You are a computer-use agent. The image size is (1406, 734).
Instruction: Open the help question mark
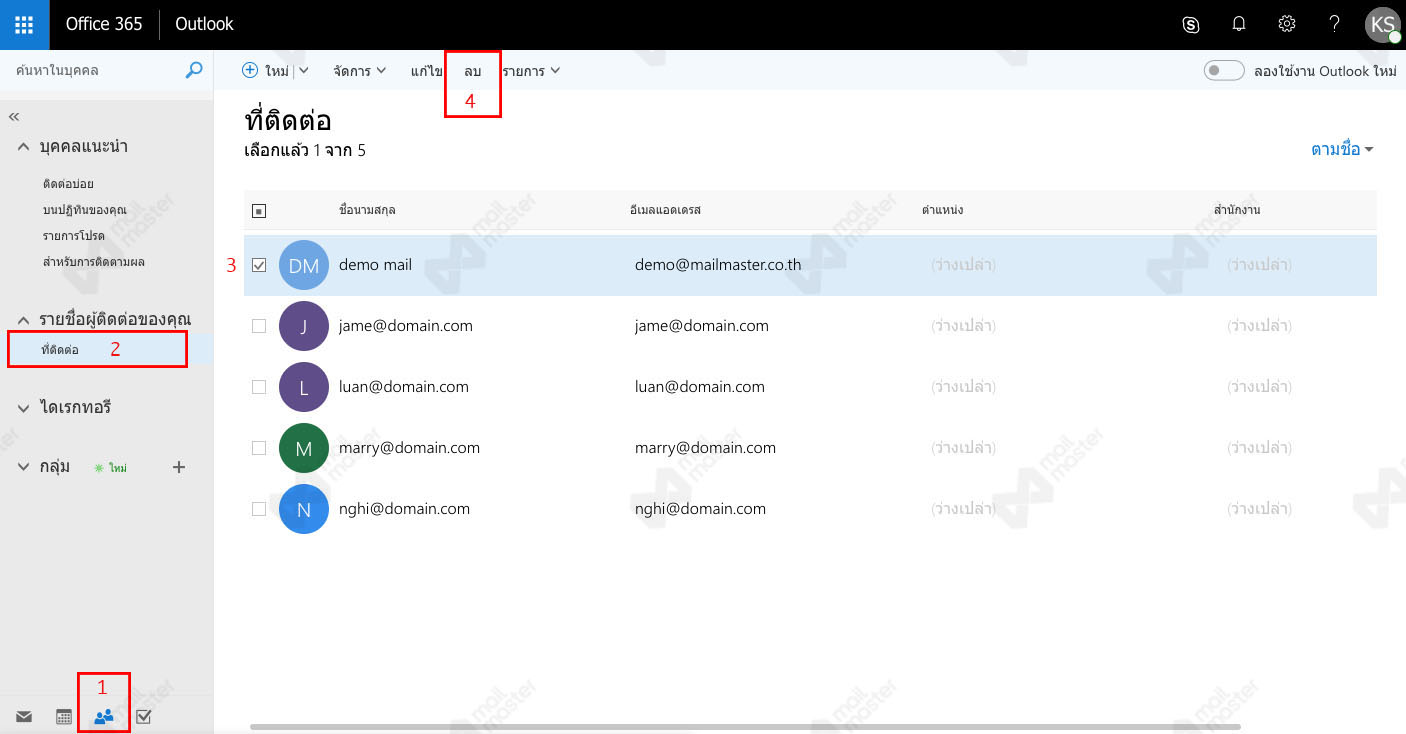1335,25
